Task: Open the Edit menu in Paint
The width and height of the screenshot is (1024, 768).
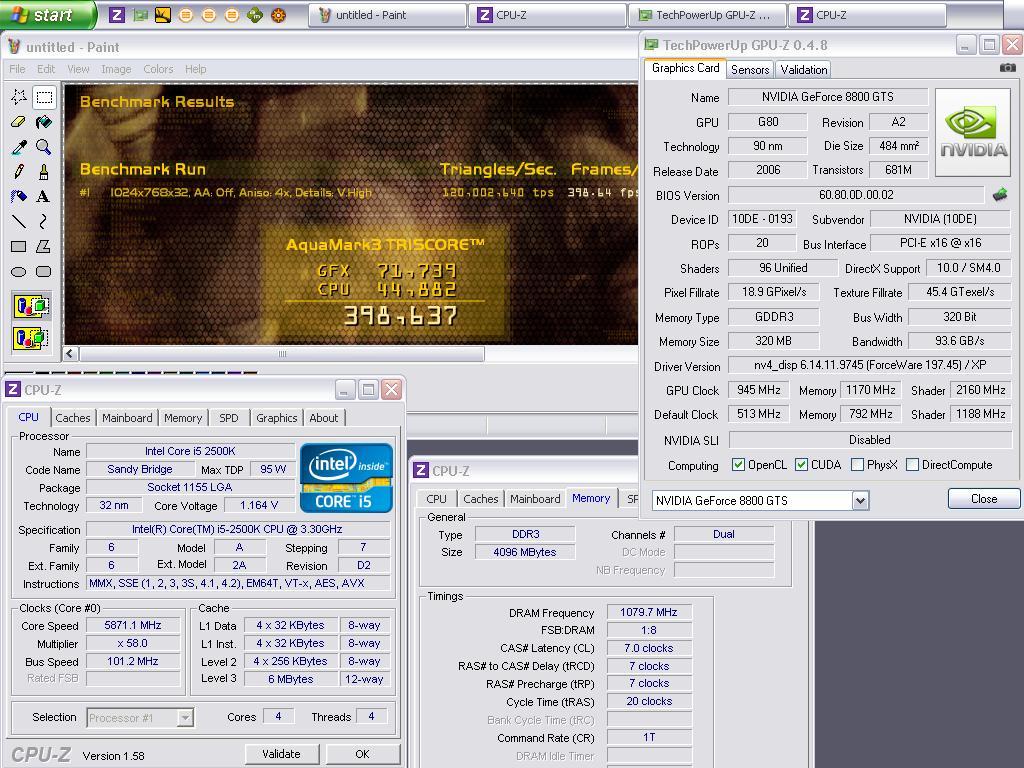Action: [x=46, y=69]
